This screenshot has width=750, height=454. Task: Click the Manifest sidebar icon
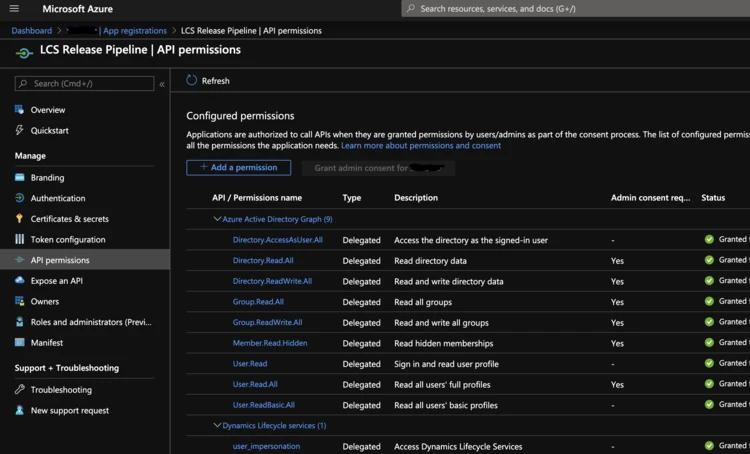click(20, 343)
